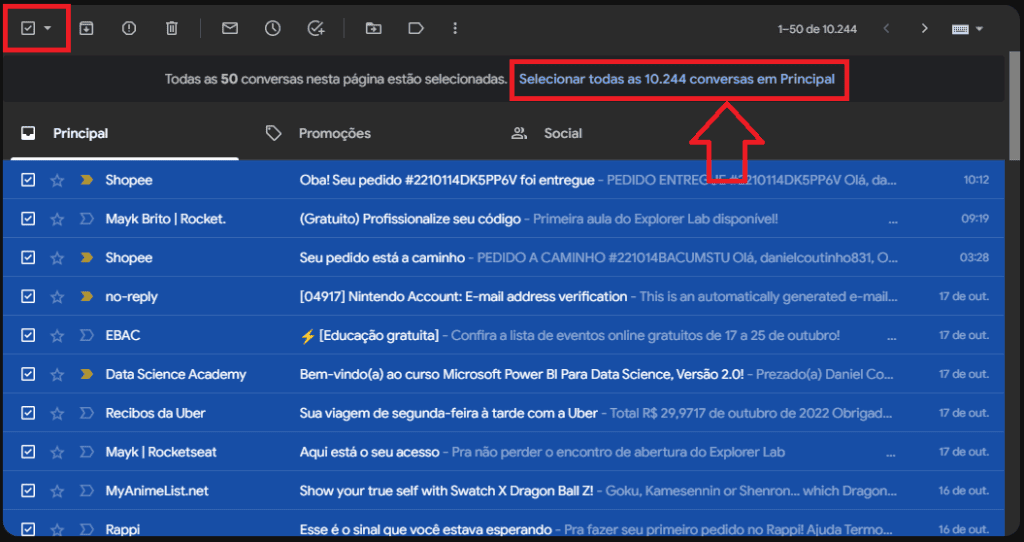The height and width of the screenshot is (542, 1024).
Task: Star the no-reply Nintendo Account email
Action: click(57, 297)
